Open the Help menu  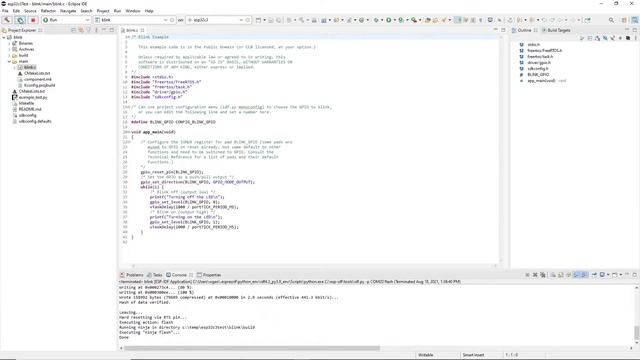(x=149, y=11)
